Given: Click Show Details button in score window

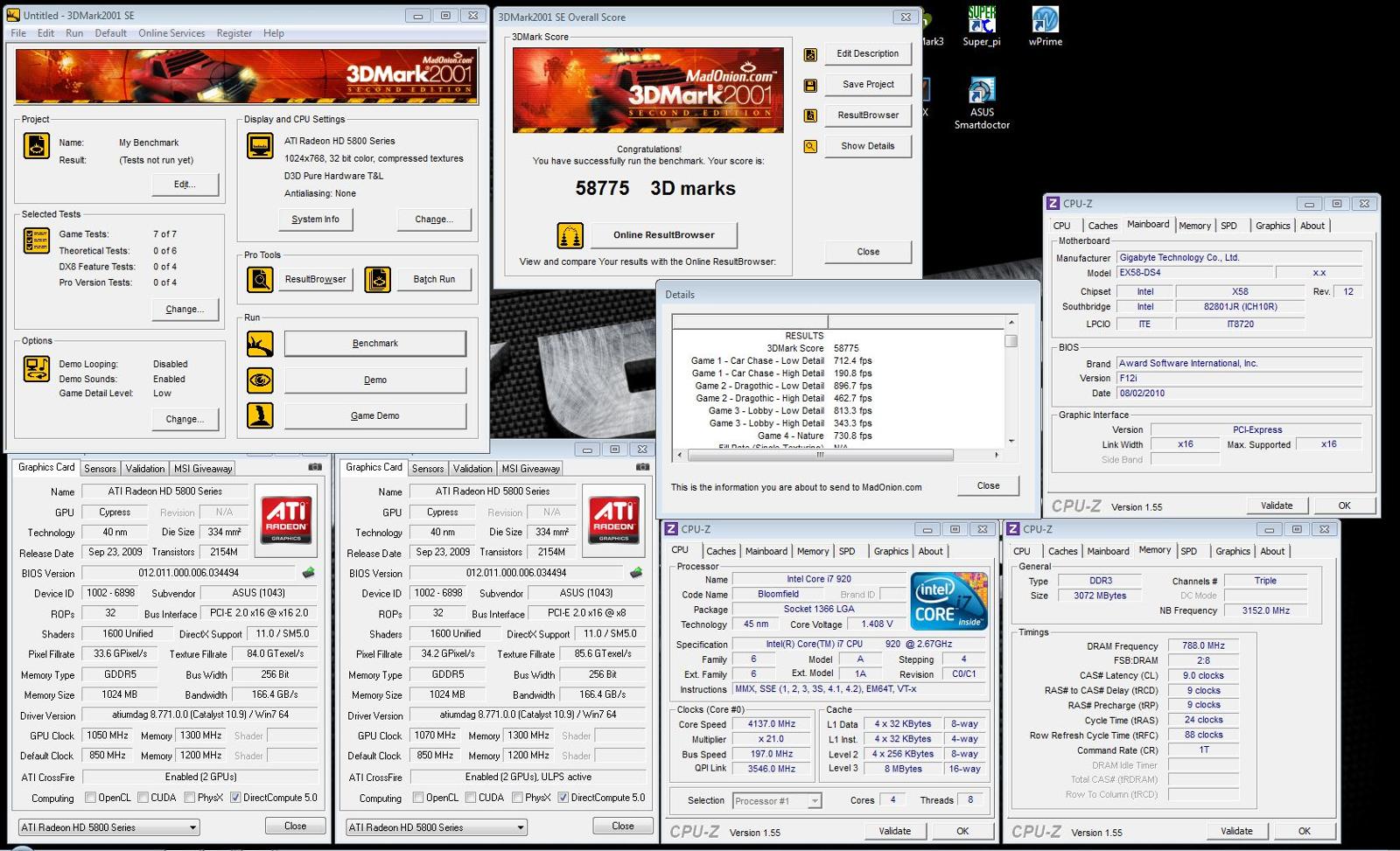Looking at the screenshot, I should [868, 146].
